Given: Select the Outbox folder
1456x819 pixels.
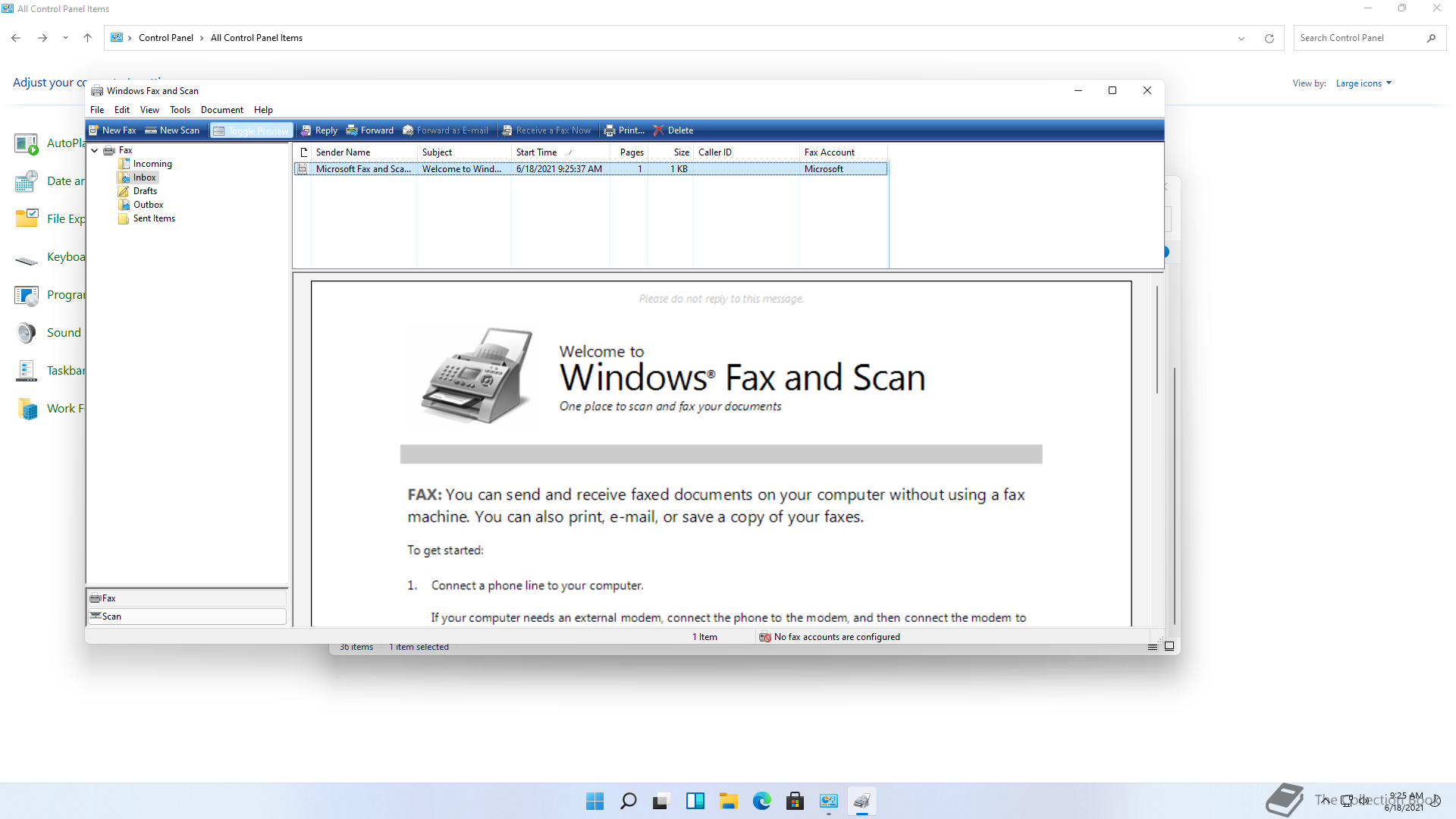Looking at the screenshot, I should [x=141, y=205].
